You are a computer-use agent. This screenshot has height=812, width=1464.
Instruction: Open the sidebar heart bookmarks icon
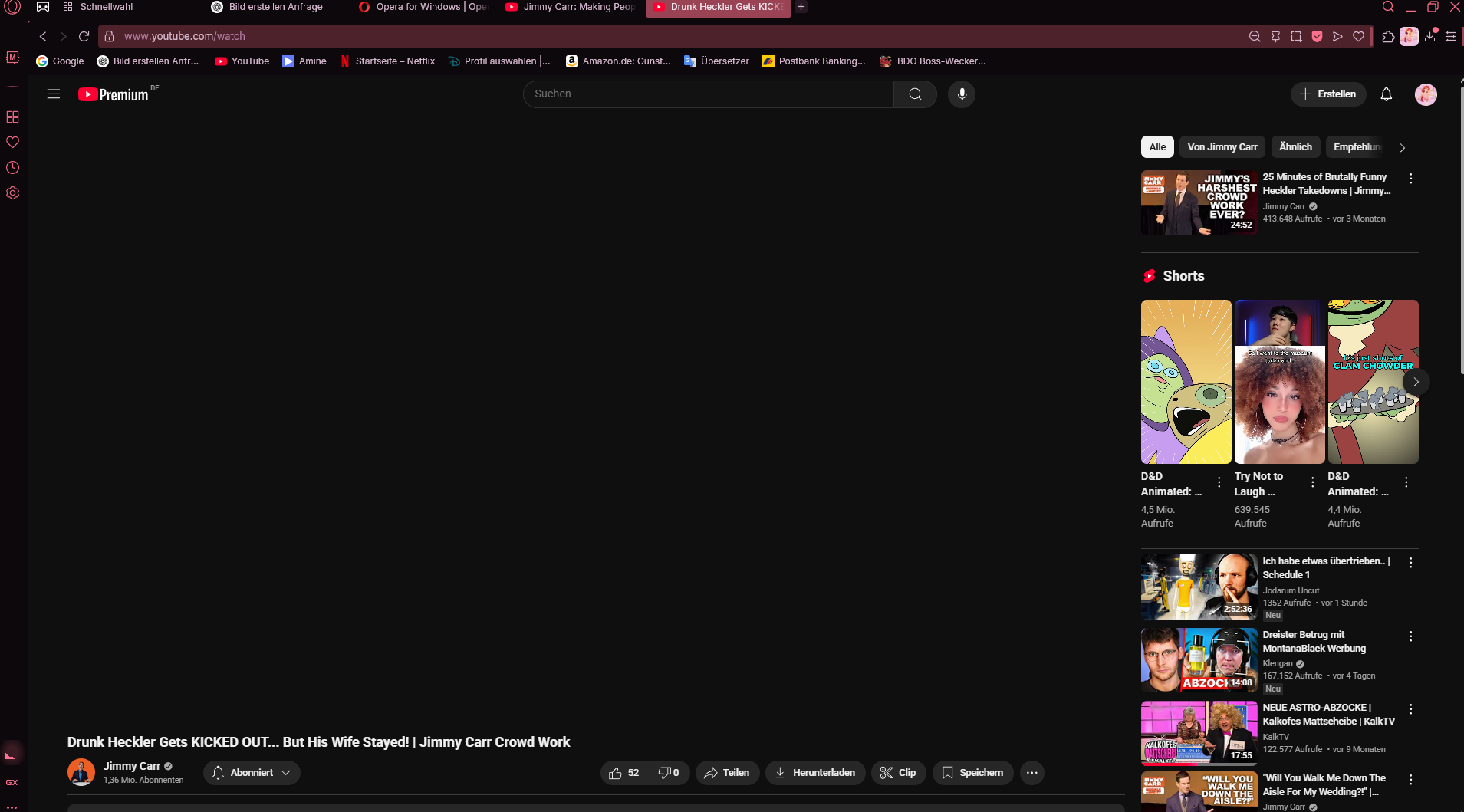coord(12,142)
